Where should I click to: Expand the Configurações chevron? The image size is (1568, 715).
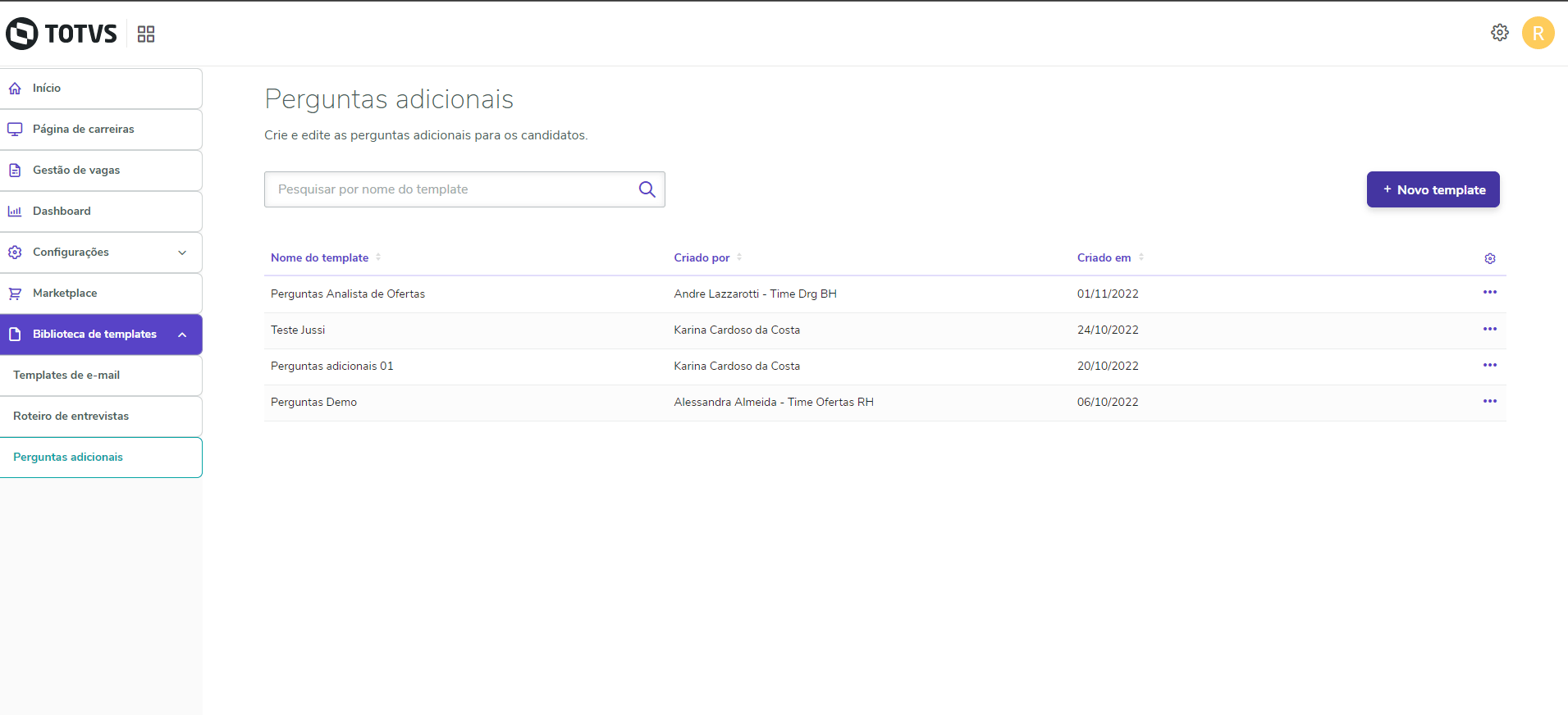coord(182,253)
